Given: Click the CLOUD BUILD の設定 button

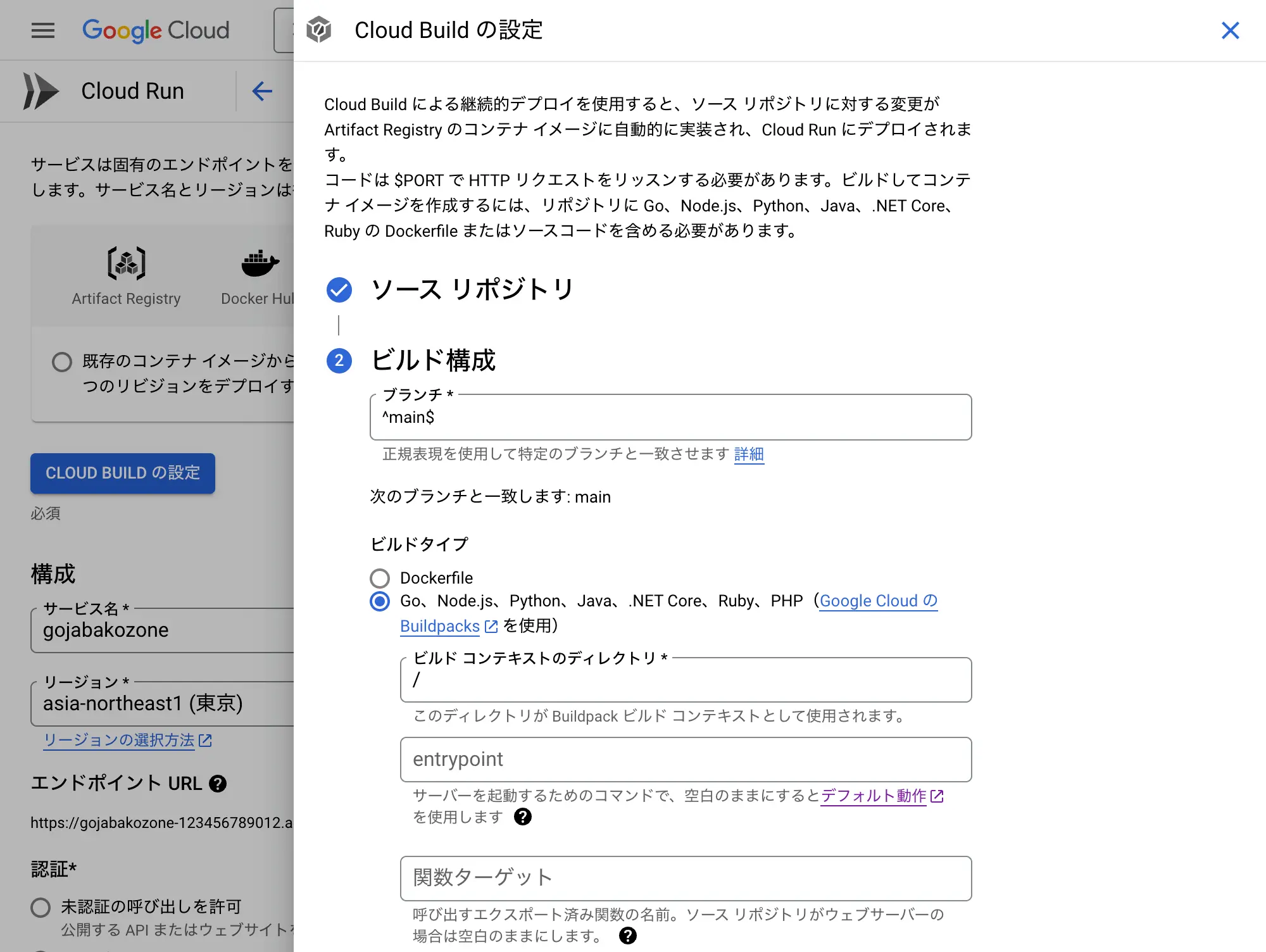Looking at the screenshot, I should point(123,473).
